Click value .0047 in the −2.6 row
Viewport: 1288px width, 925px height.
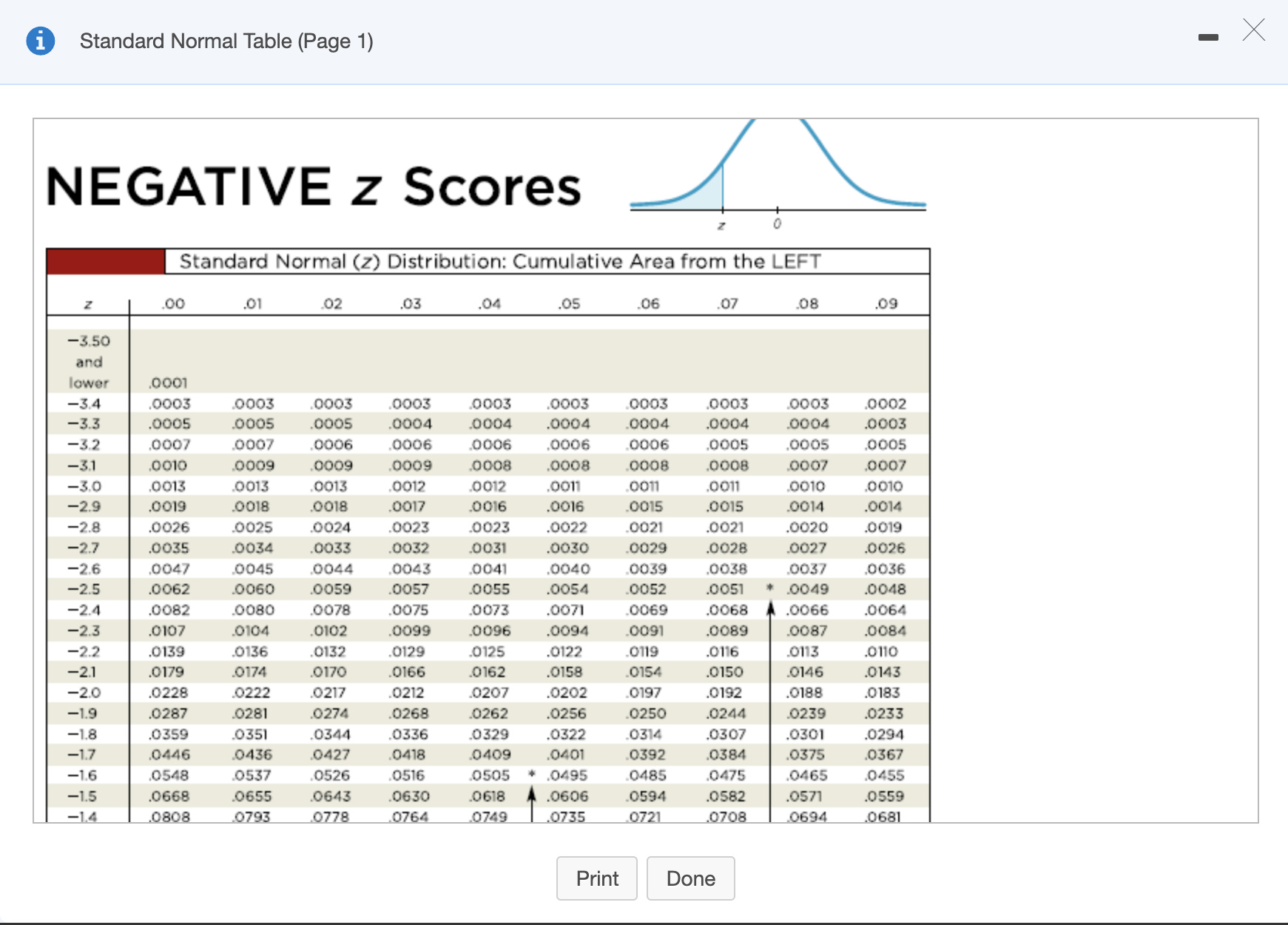tap(169, 569)
